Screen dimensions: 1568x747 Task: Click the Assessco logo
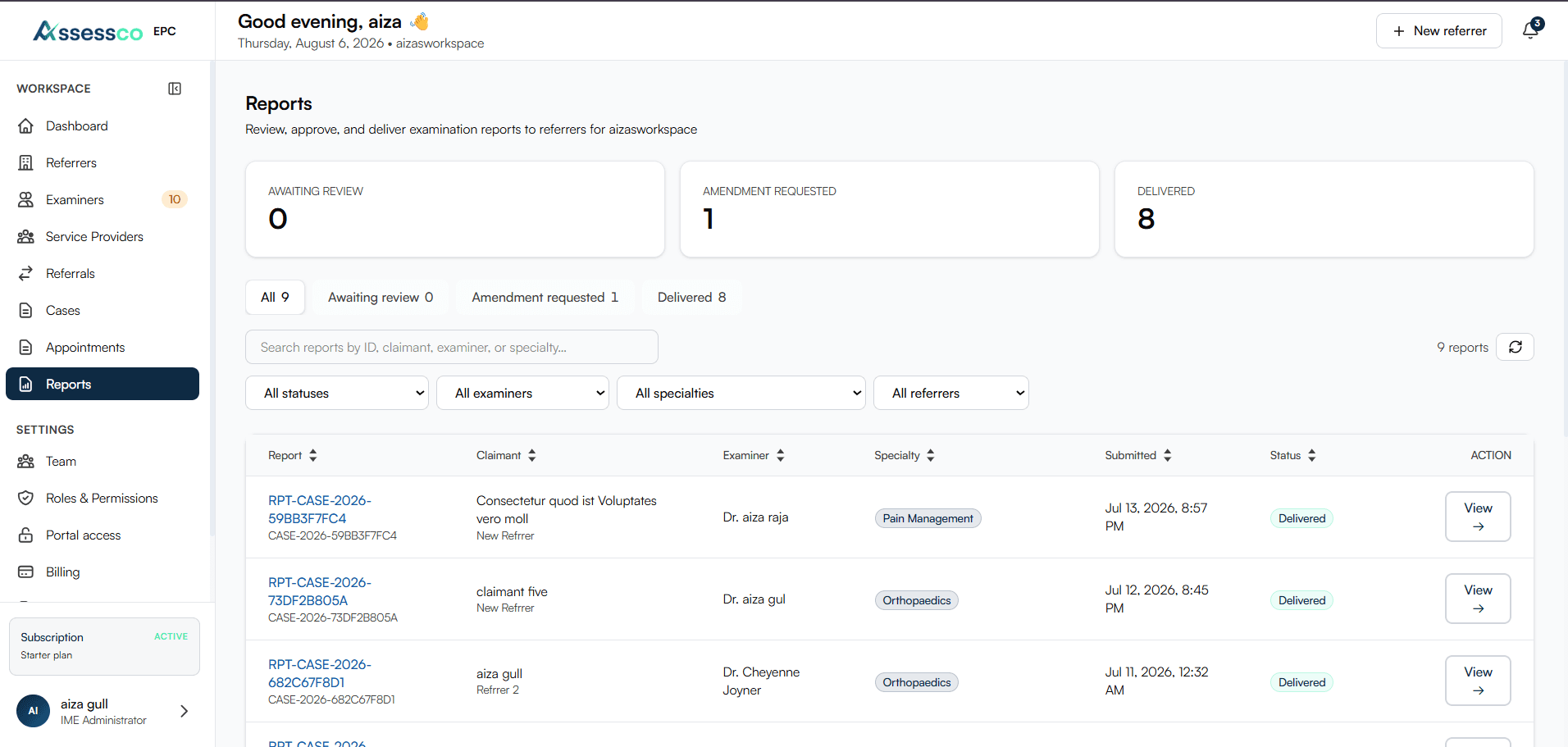click(x=88, y=31)
